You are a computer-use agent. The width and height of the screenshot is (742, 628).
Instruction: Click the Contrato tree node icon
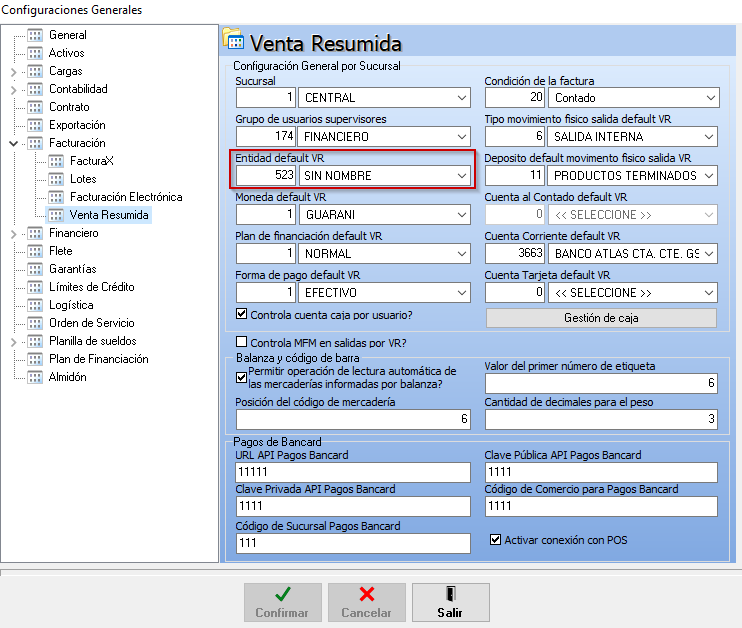click(x=35, y=107)
